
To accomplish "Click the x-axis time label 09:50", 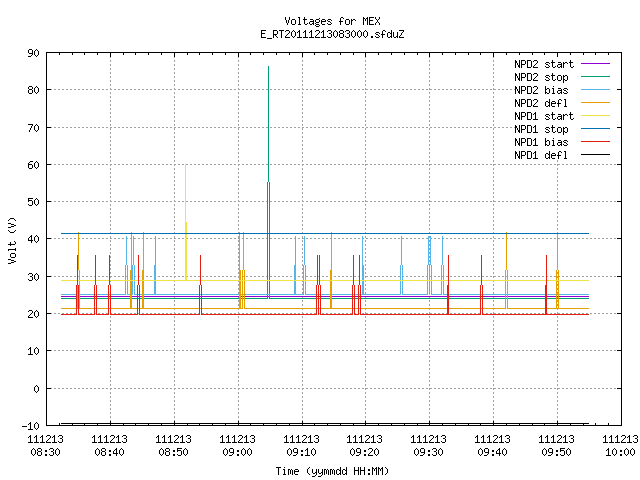I will coord(556,453).
